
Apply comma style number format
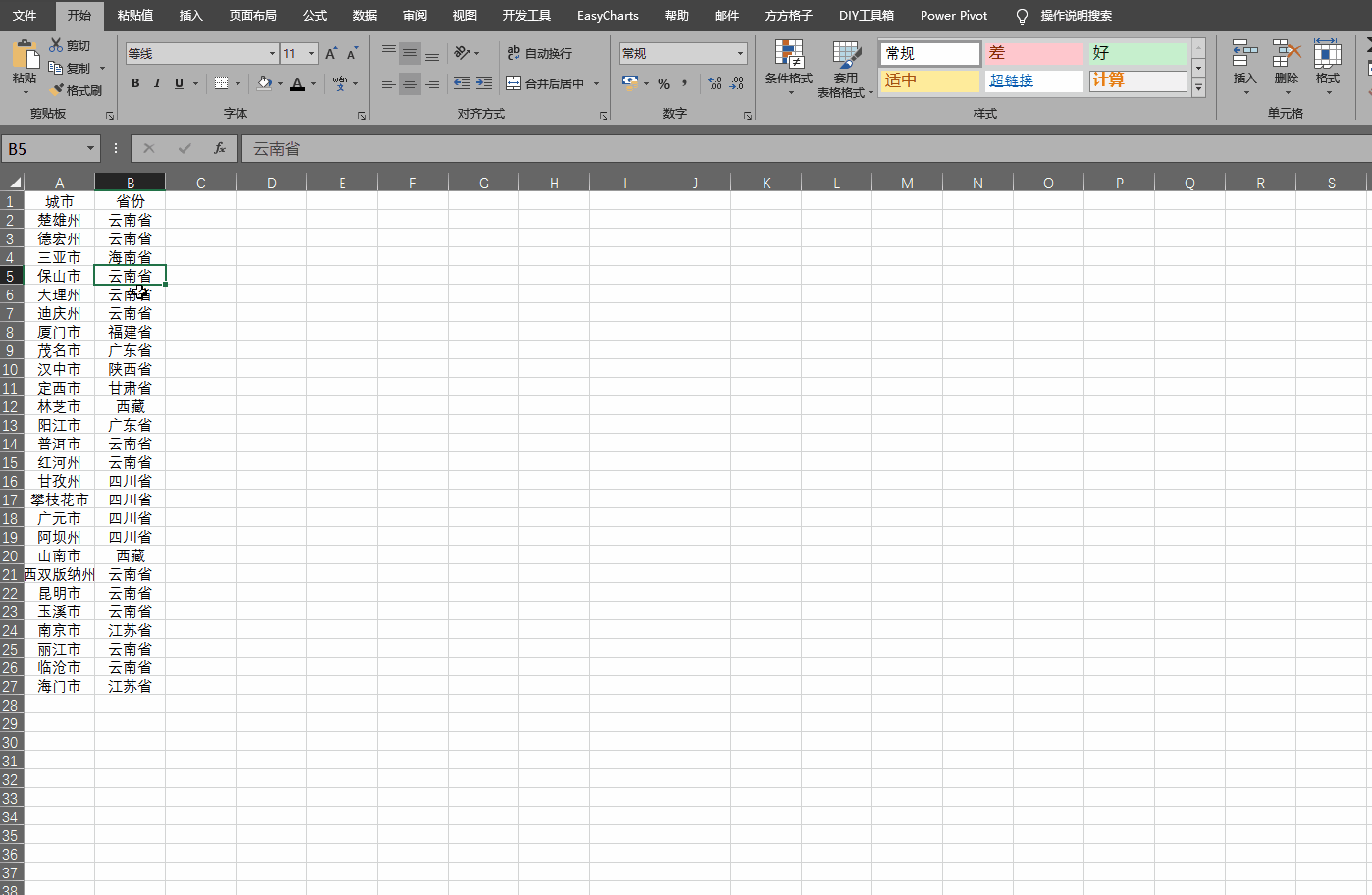point(685,83)
